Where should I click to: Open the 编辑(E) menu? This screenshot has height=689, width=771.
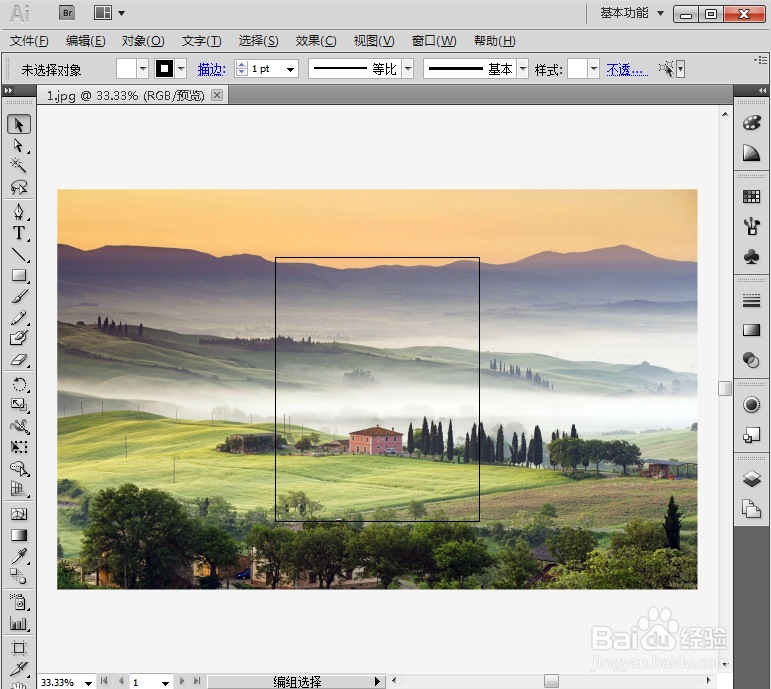point(86,41)
